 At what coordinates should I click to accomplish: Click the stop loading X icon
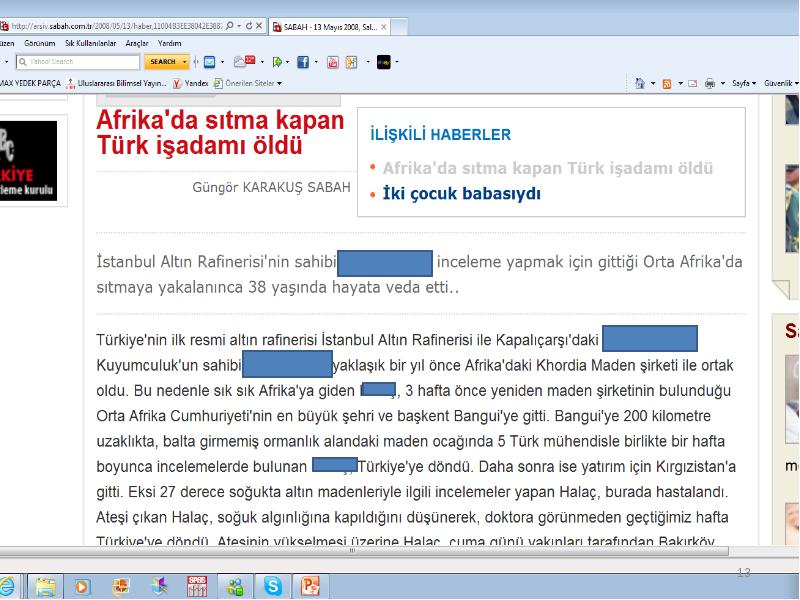click(259, 26)
